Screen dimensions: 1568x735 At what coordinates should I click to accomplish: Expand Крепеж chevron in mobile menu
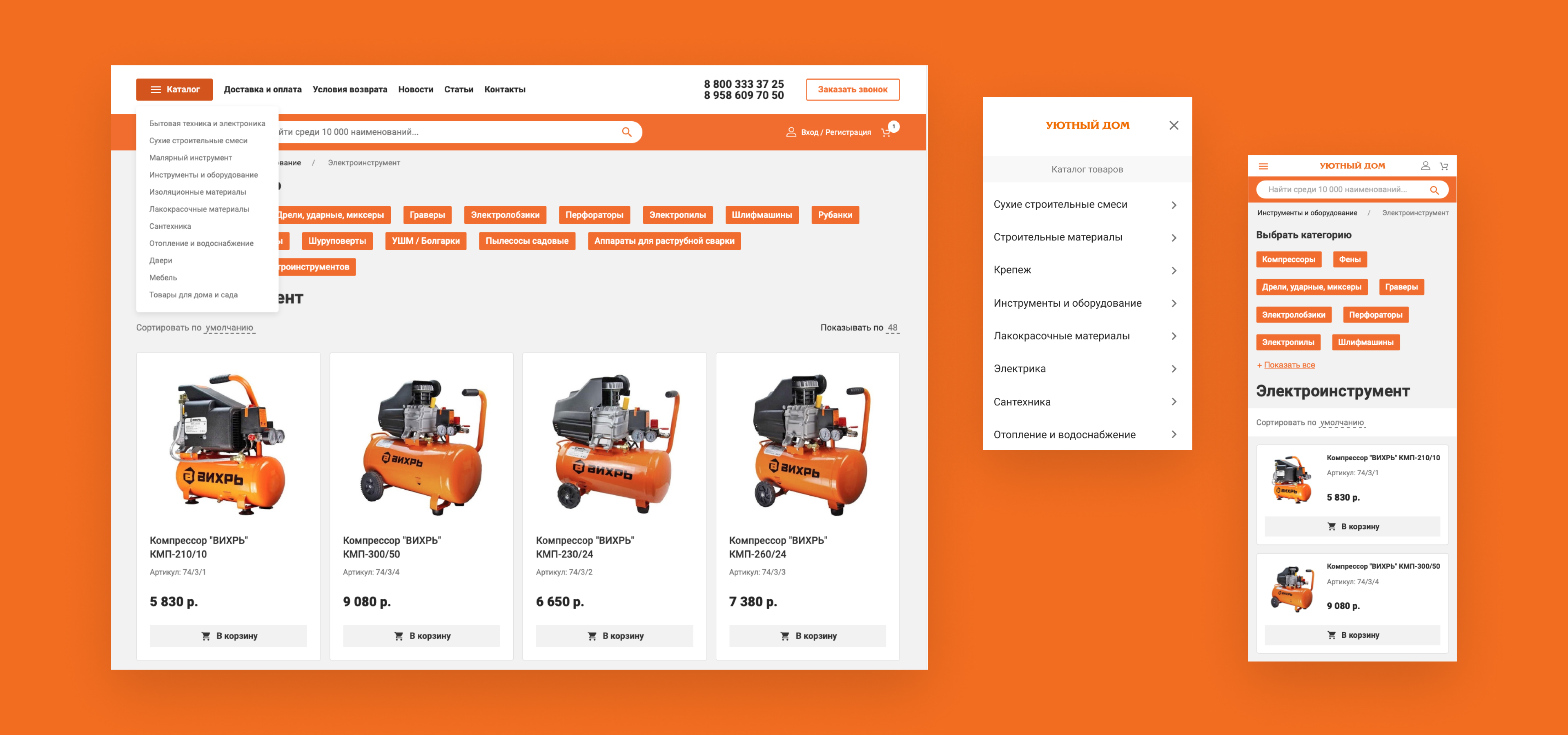[x=1174, y=271]
